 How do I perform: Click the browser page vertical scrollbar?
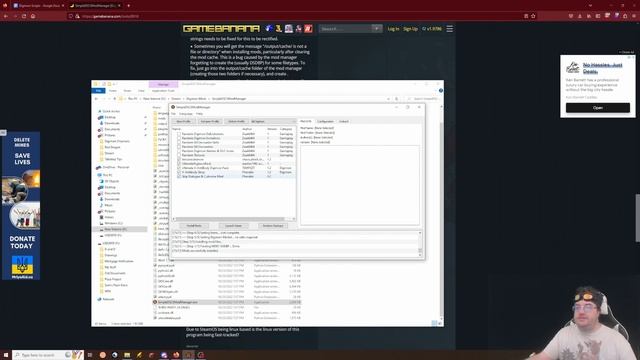click(x=637, y=218)
